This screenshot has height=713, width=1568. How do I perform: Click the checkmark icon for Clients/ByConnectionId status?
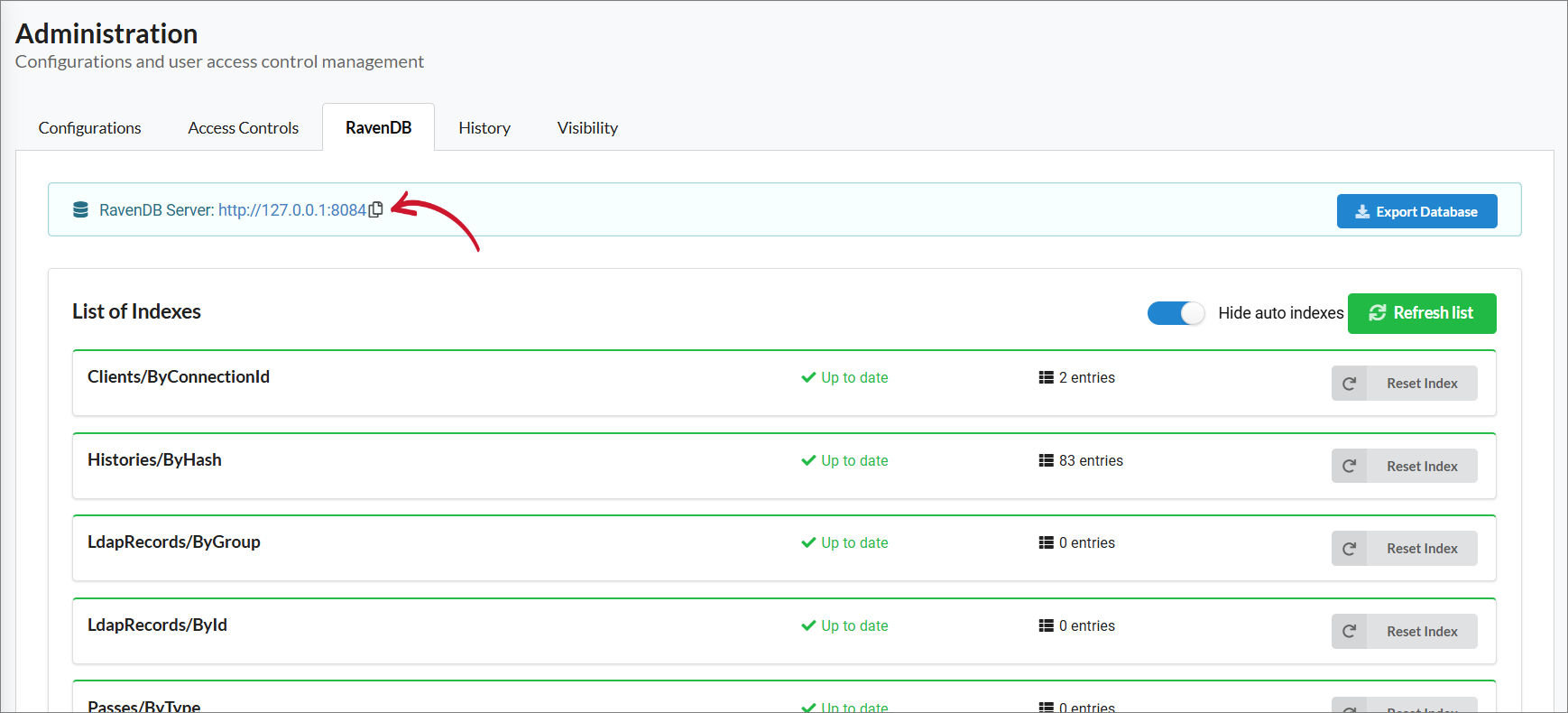[808, 377]
